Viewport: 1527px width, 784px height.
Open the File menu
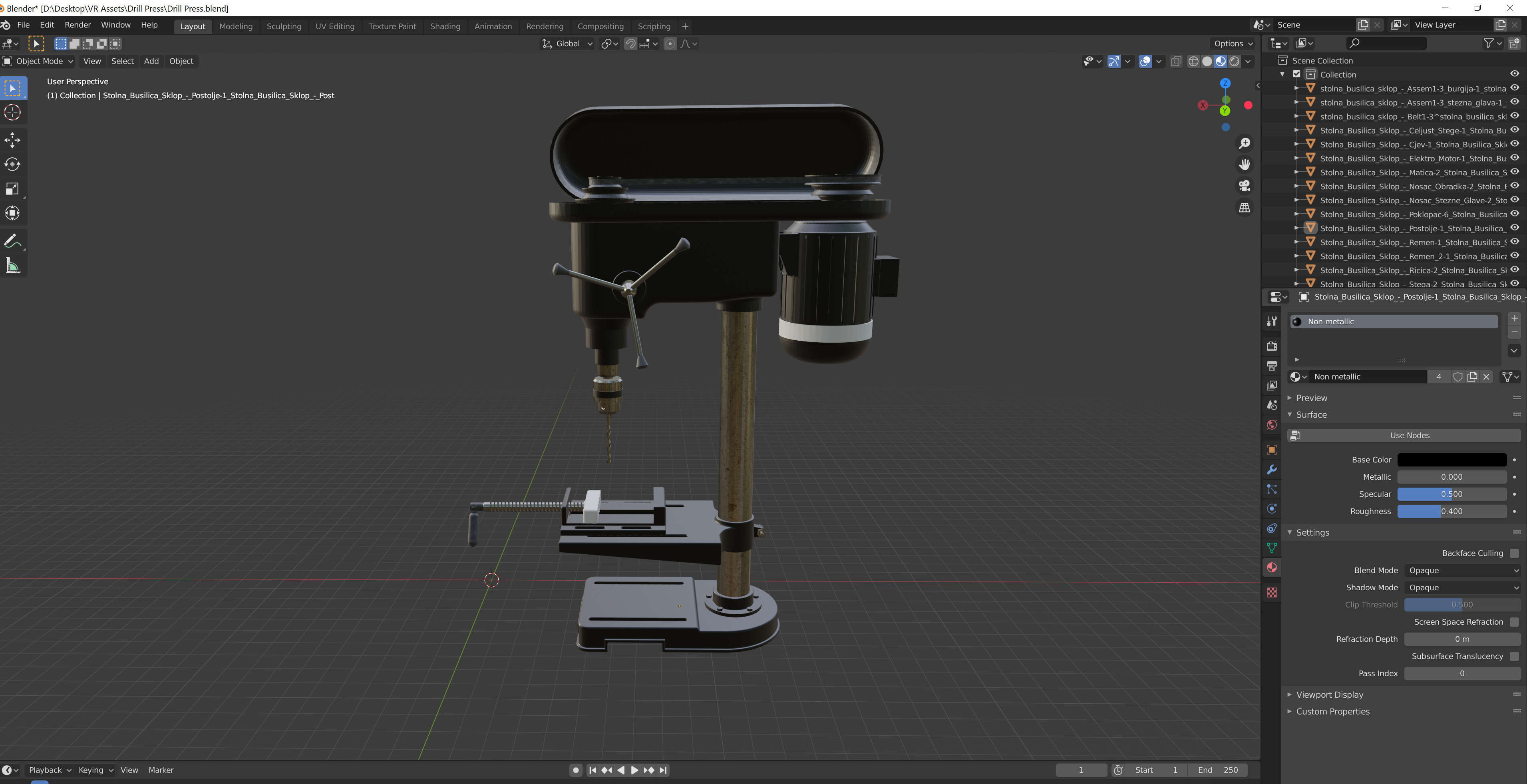coord(23,25)
